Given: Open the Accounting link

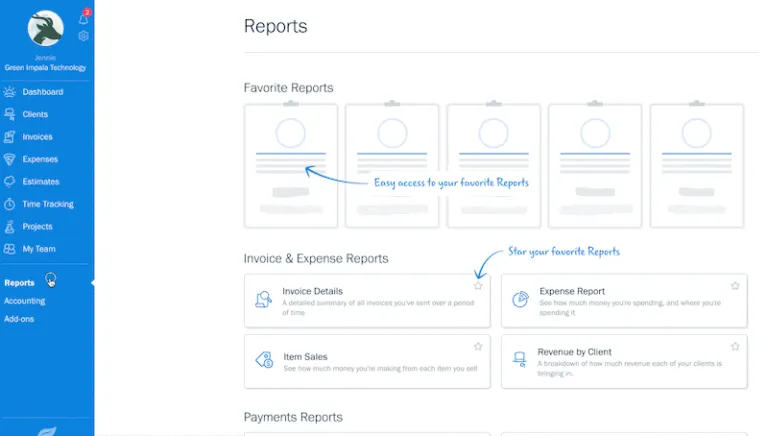Looking at the screenshot, I should 24,300.
